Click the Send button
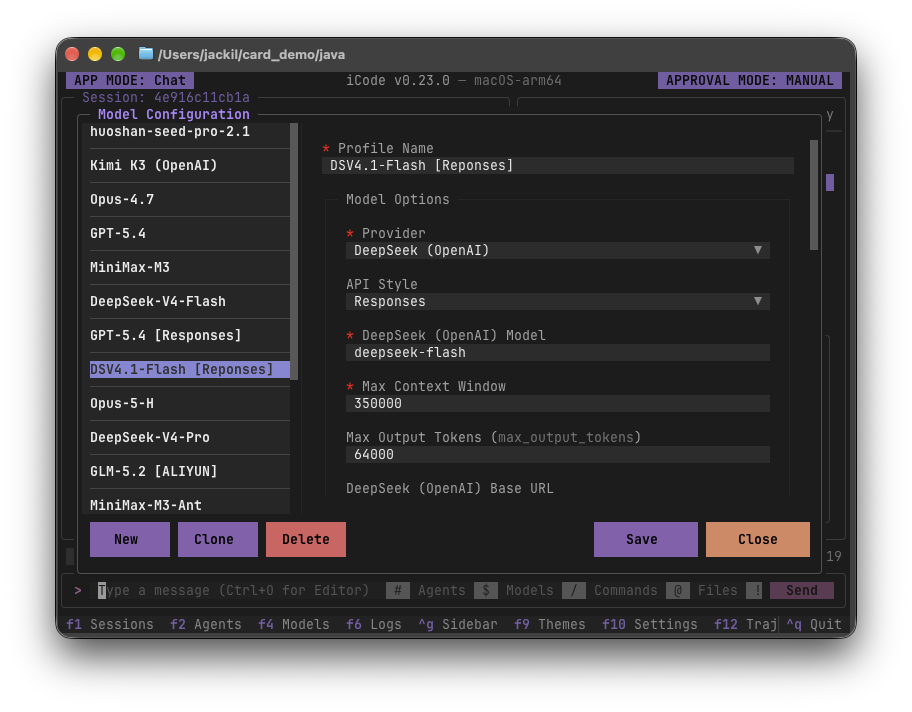Image resolution: width=912 pixels, height=712 pixels. tap(801, 590)
